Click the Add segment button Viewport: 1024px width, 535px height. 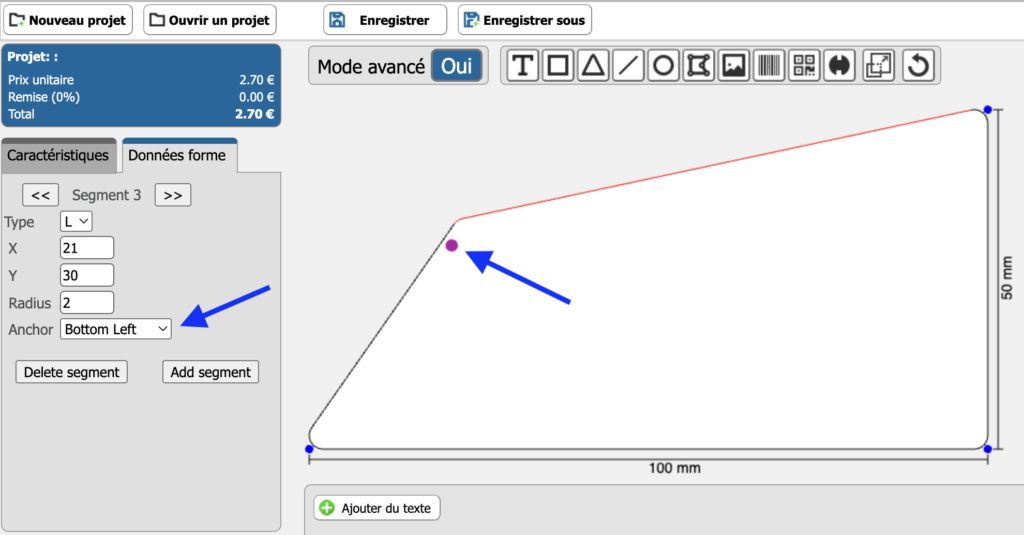[210, 372]
